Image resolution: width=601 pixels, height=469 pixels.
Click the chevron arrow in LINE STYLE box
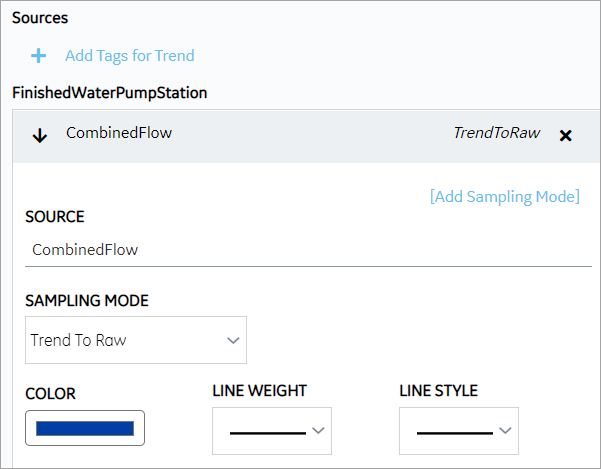tap(505, 431)
